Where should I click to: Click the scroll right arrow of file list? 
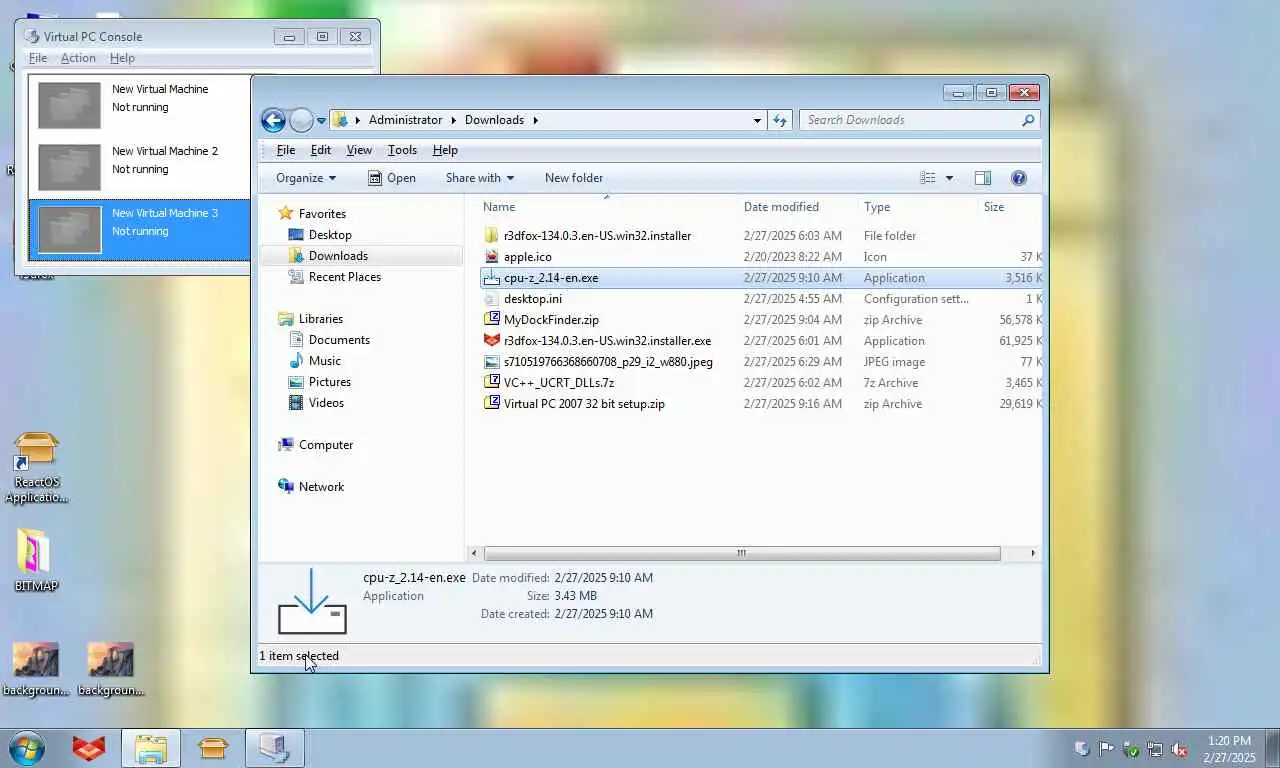1033,553
